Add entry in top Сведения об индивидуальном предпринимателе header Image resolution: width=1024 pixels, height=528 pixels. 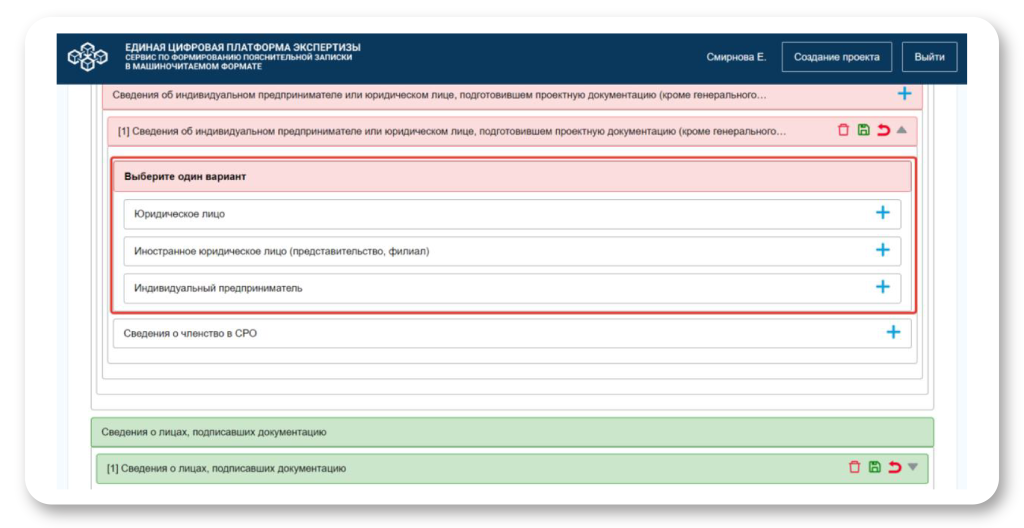(904, 94)
